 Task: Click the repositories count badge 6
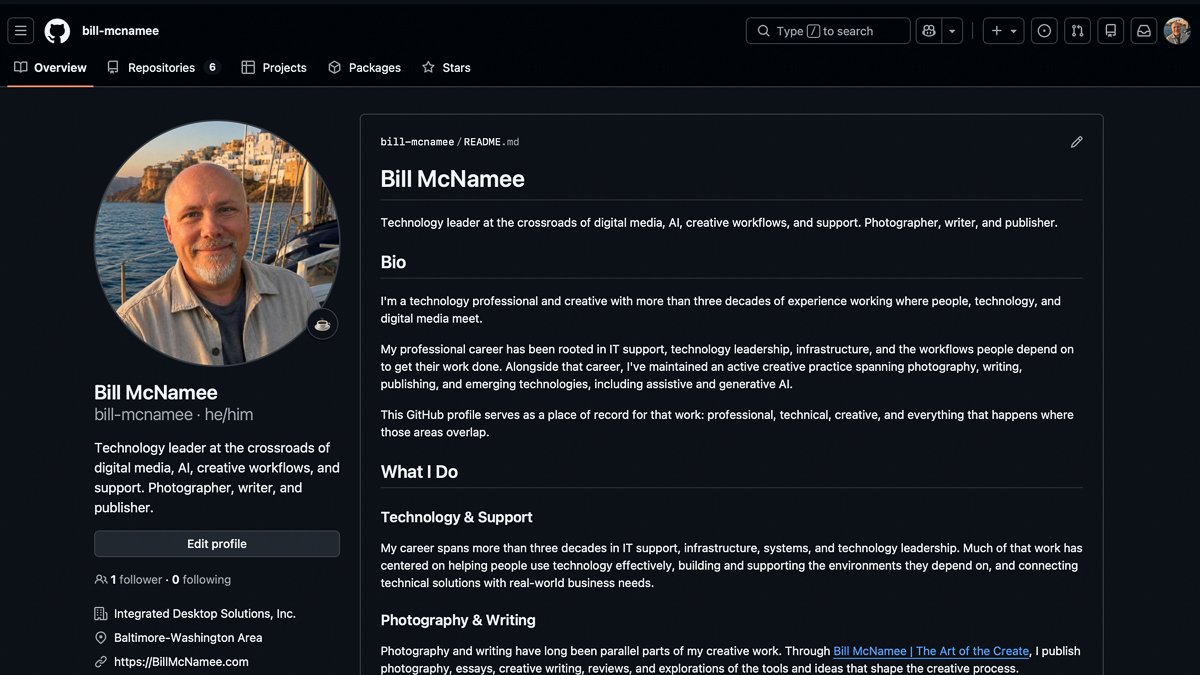[x=212, y=68]
